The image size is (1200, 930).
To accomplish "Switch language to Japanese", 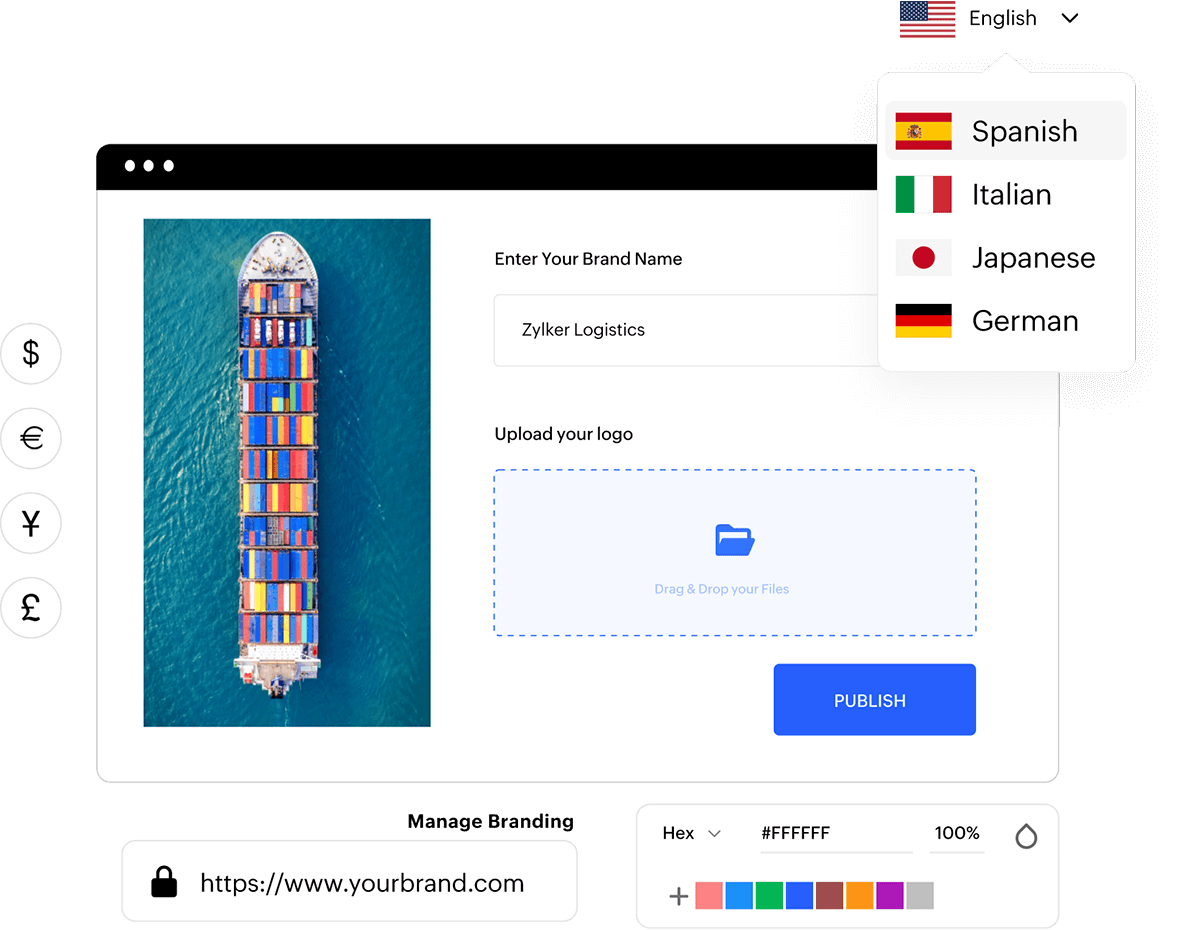I will (x=1006, y=258).
